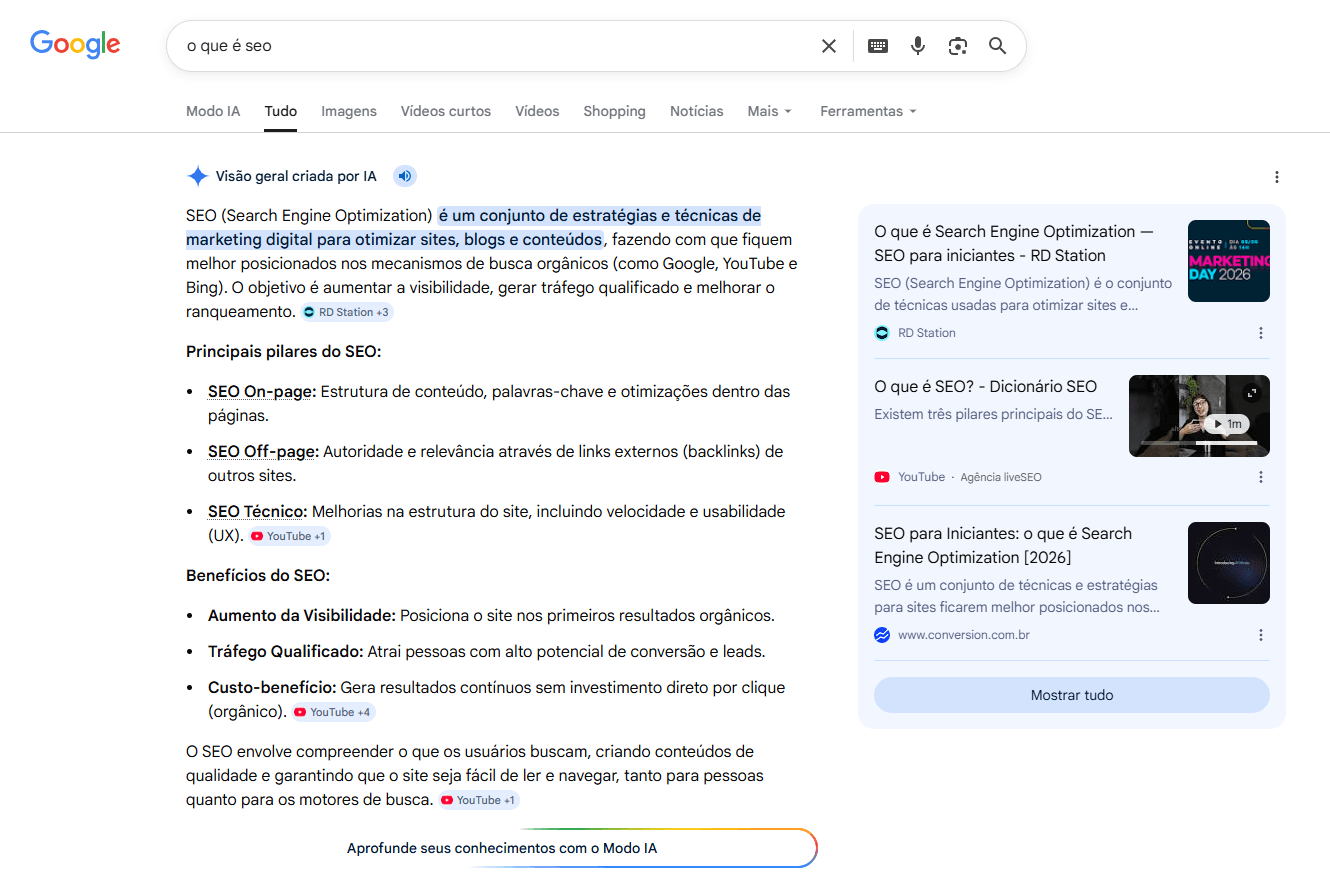Open 'O que é SEO? - Dicionário SEO' result

coord(985,386)
